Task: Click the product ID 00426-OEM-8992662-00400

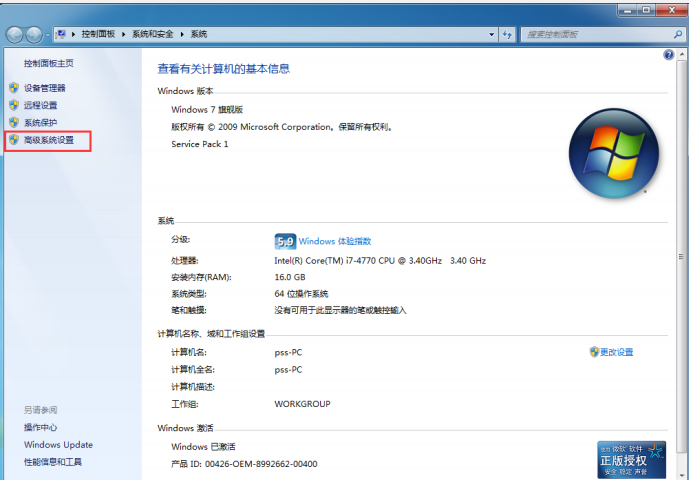Action: tap(261, 464)
